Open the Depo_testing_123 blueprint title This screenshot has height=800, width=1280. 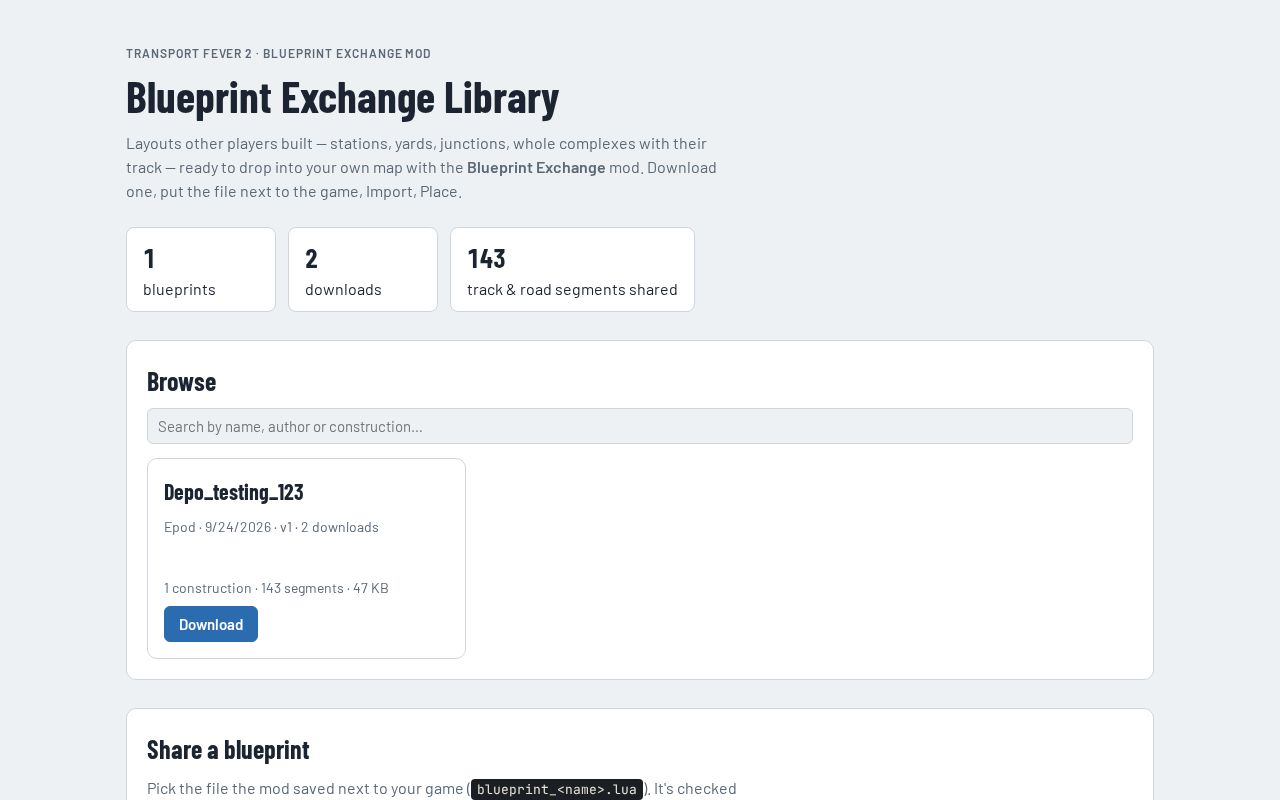click(x=234, y=492)
